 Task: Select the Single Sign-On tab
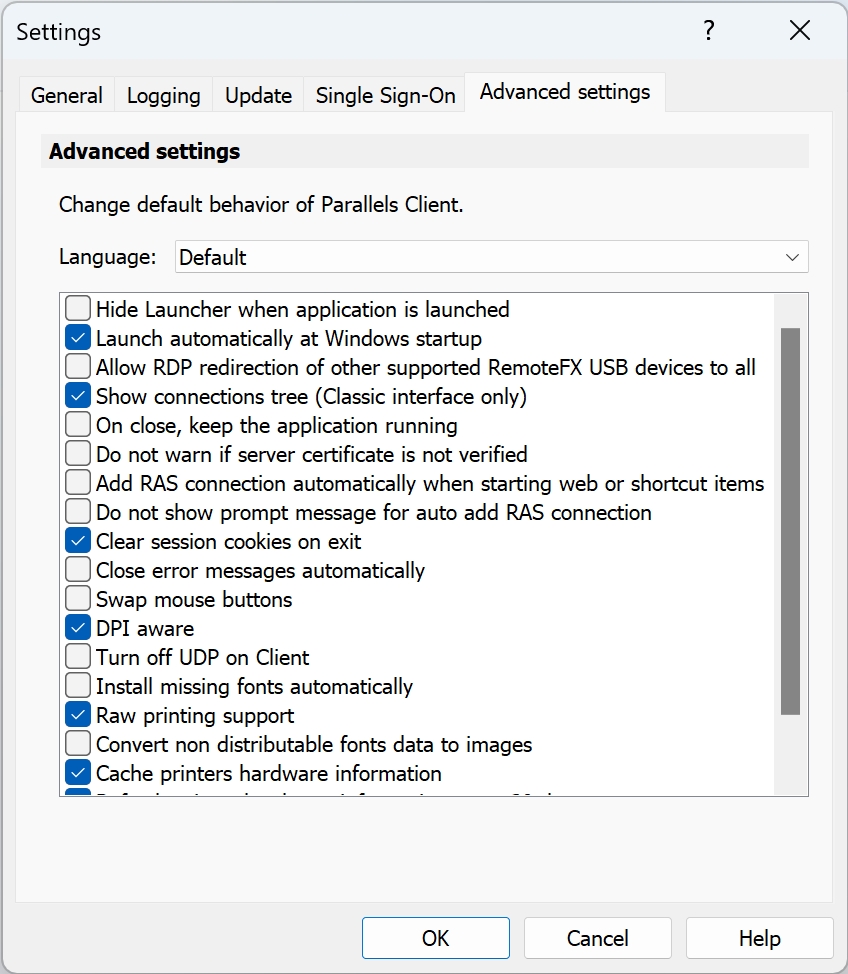385,96
